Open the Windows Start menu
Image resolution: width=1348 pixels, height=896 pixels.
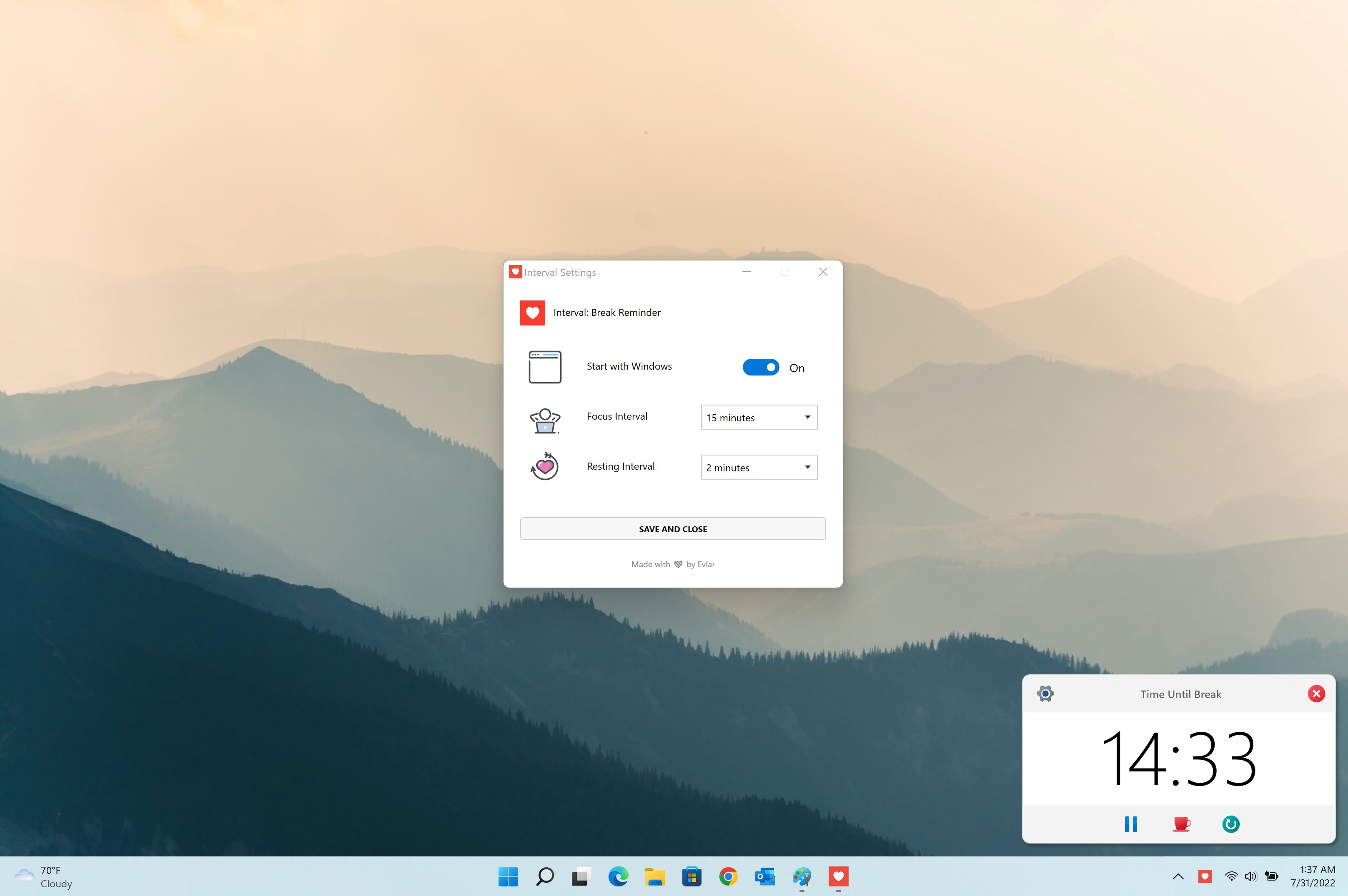(507, 876)
